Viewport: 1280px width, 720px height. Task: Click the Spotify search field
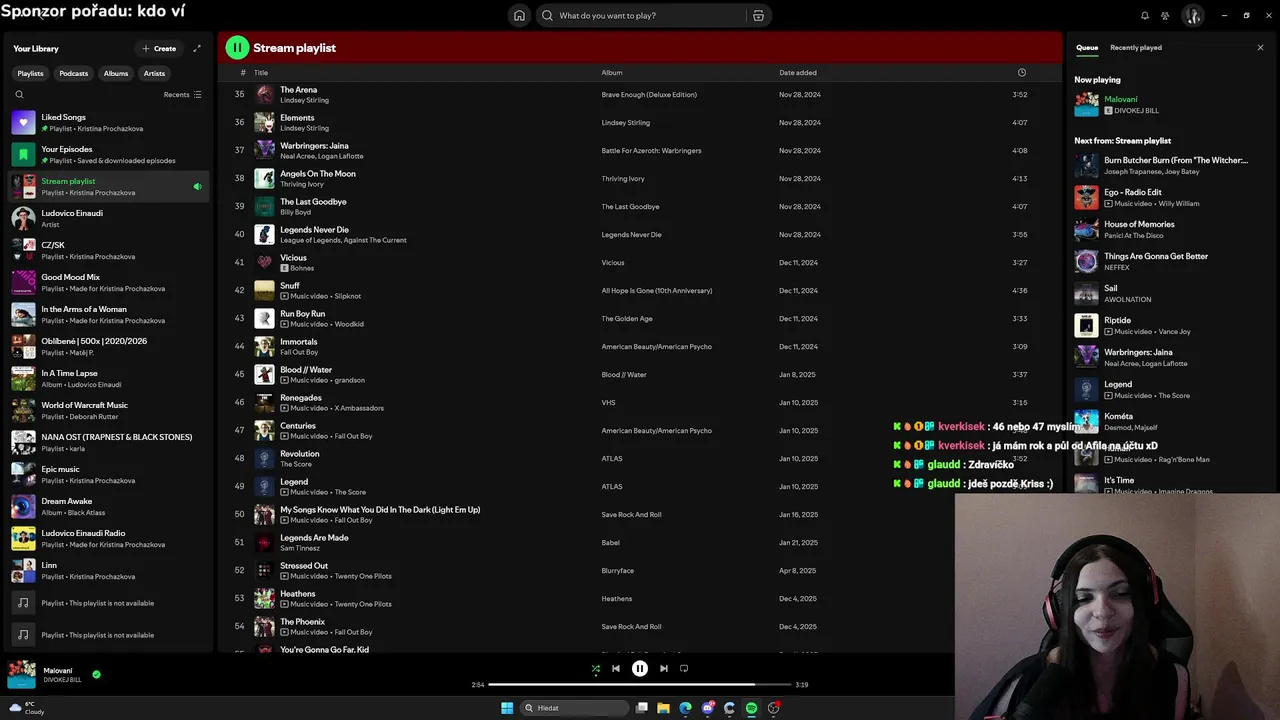coord(640,15)
